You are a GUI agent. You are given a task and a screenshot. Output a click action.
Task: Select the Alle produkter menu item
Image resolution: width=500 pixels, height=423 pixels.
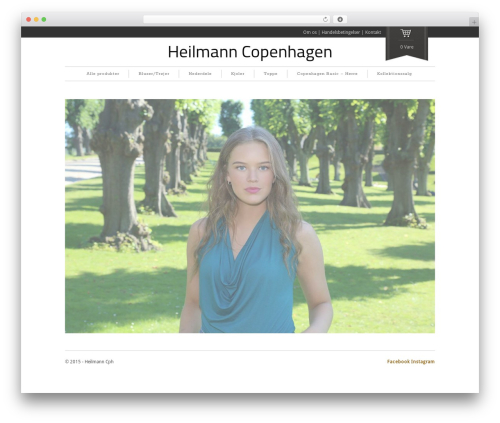point(103,74)
